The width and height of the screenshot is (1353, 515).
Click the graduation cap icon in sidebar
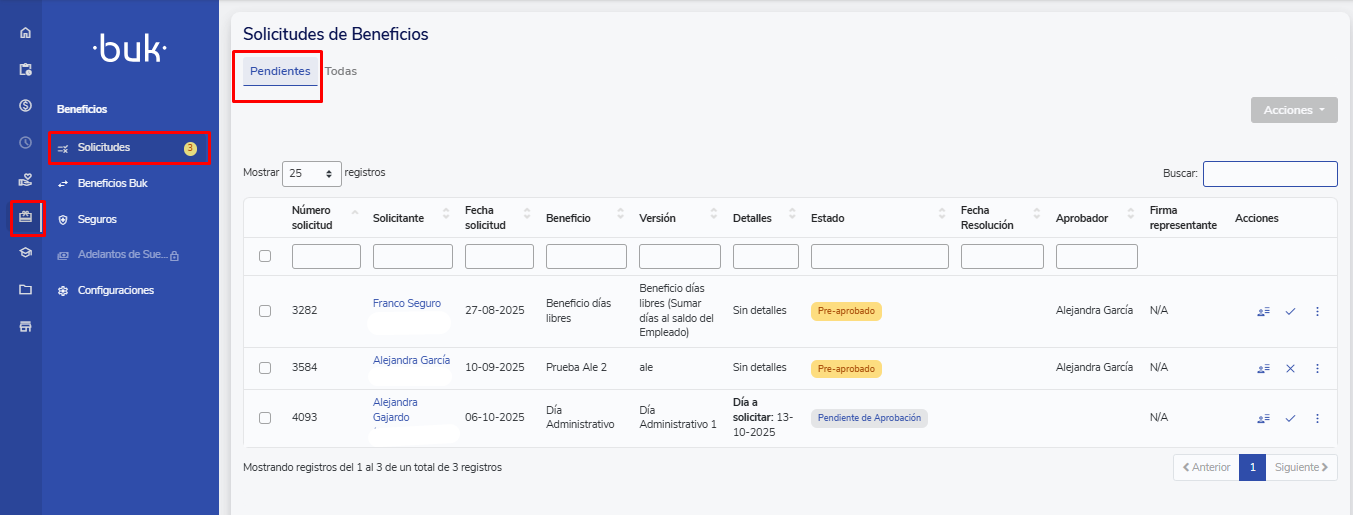[x=25, y=253]
